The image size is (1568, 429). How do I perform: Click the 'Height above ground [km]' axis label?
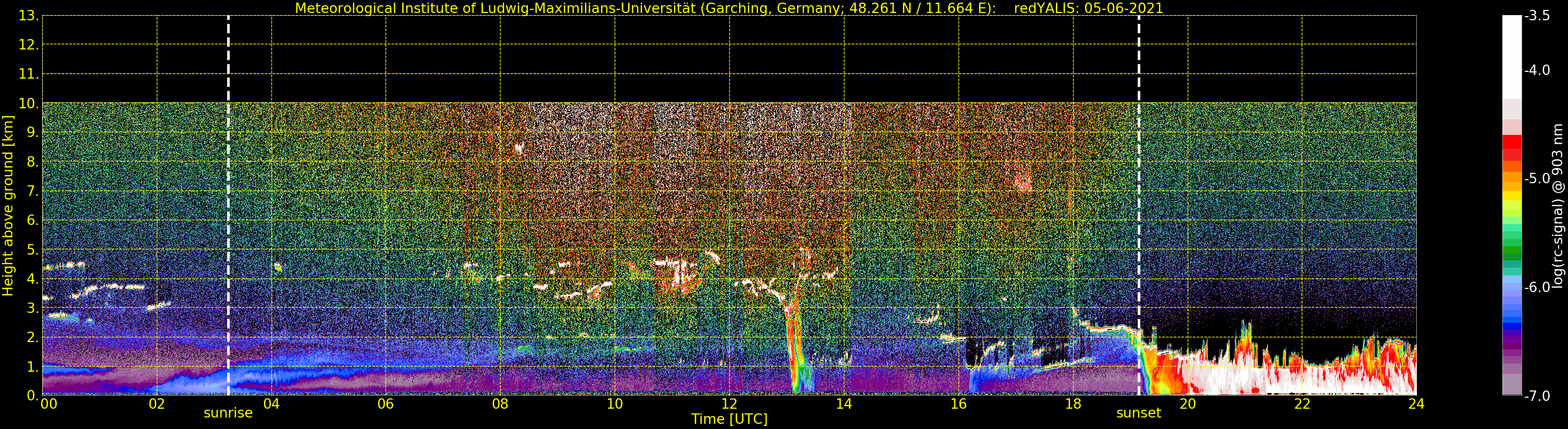pyautogui.click(x=8, y=206)
